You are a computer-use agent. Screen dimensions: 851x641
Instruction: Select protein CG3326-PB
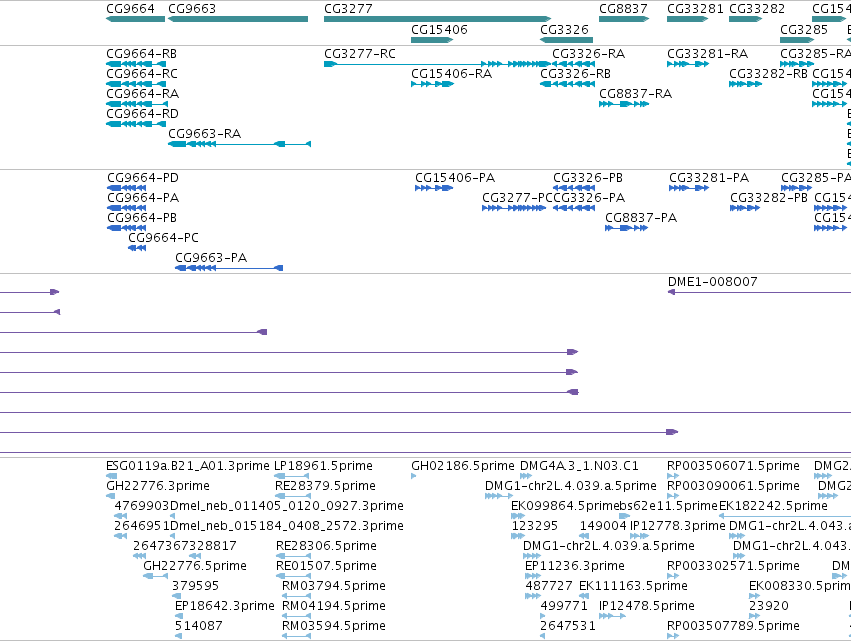[x=574, y=188]
